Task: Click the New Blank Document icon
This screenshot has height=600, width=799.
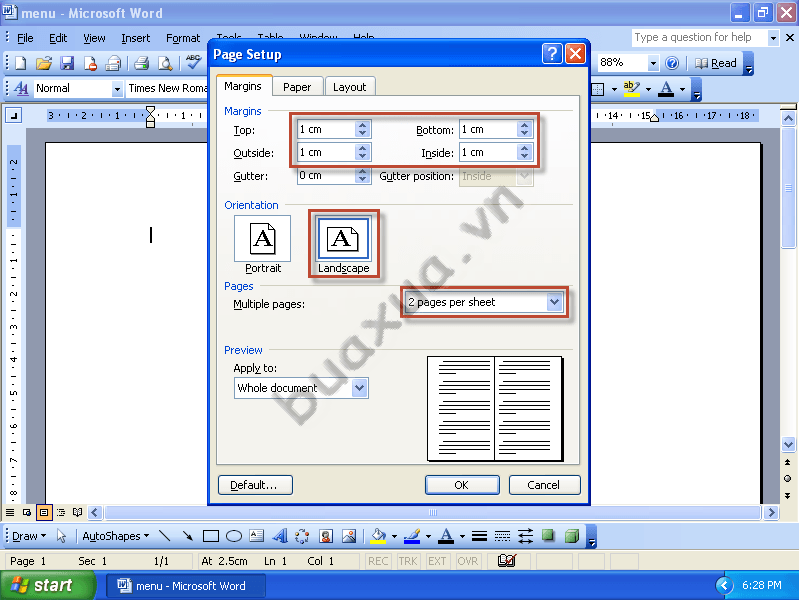Action: pos(20,63)
